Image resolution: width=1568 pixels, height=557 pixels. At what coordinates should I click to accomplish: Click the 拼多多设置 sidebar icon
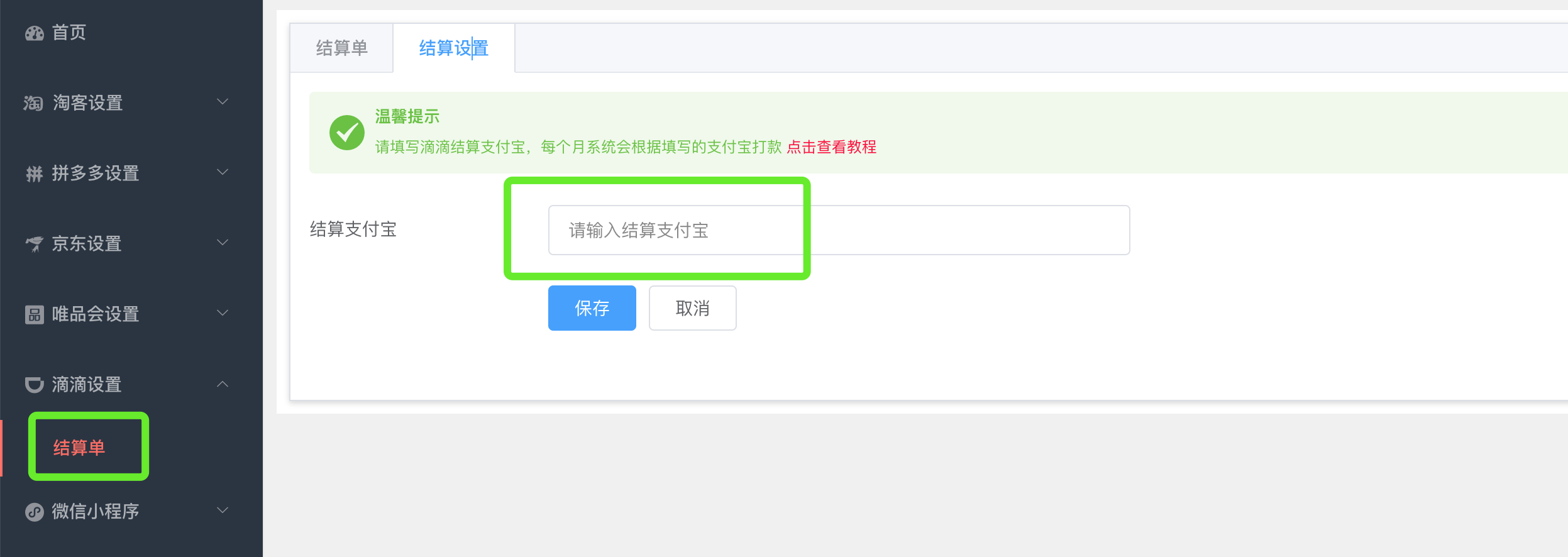pos(34,174)
